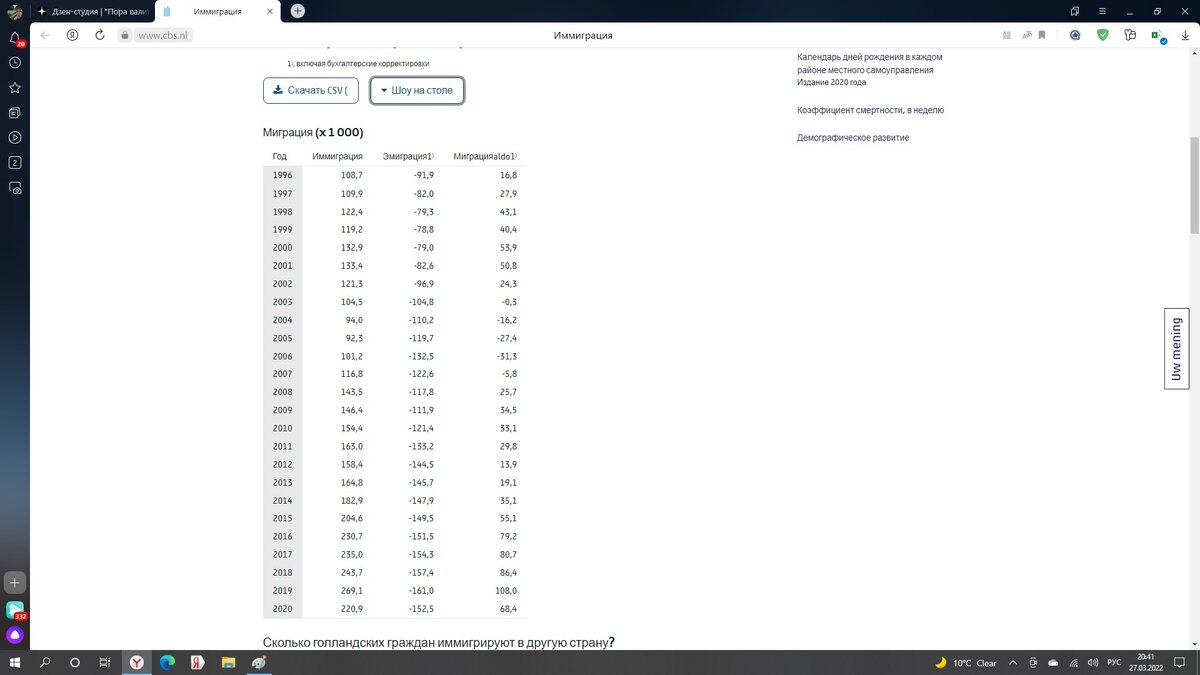The image size is (1200, 675).
Task: Open Yandex Browser taskbar icon
Action: [x=136, y=662]
